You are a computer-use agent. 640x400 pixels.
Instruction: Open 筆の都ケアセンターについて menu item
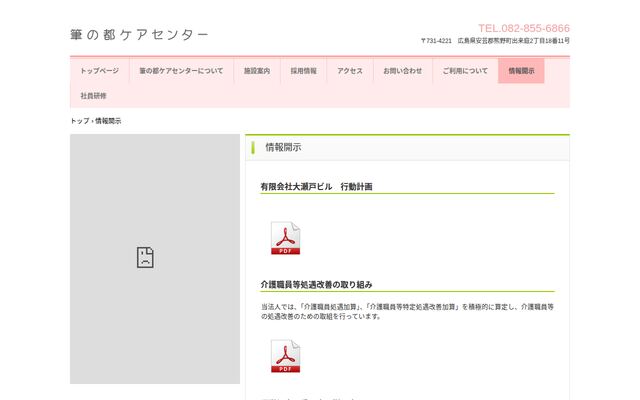coord(181,71)
